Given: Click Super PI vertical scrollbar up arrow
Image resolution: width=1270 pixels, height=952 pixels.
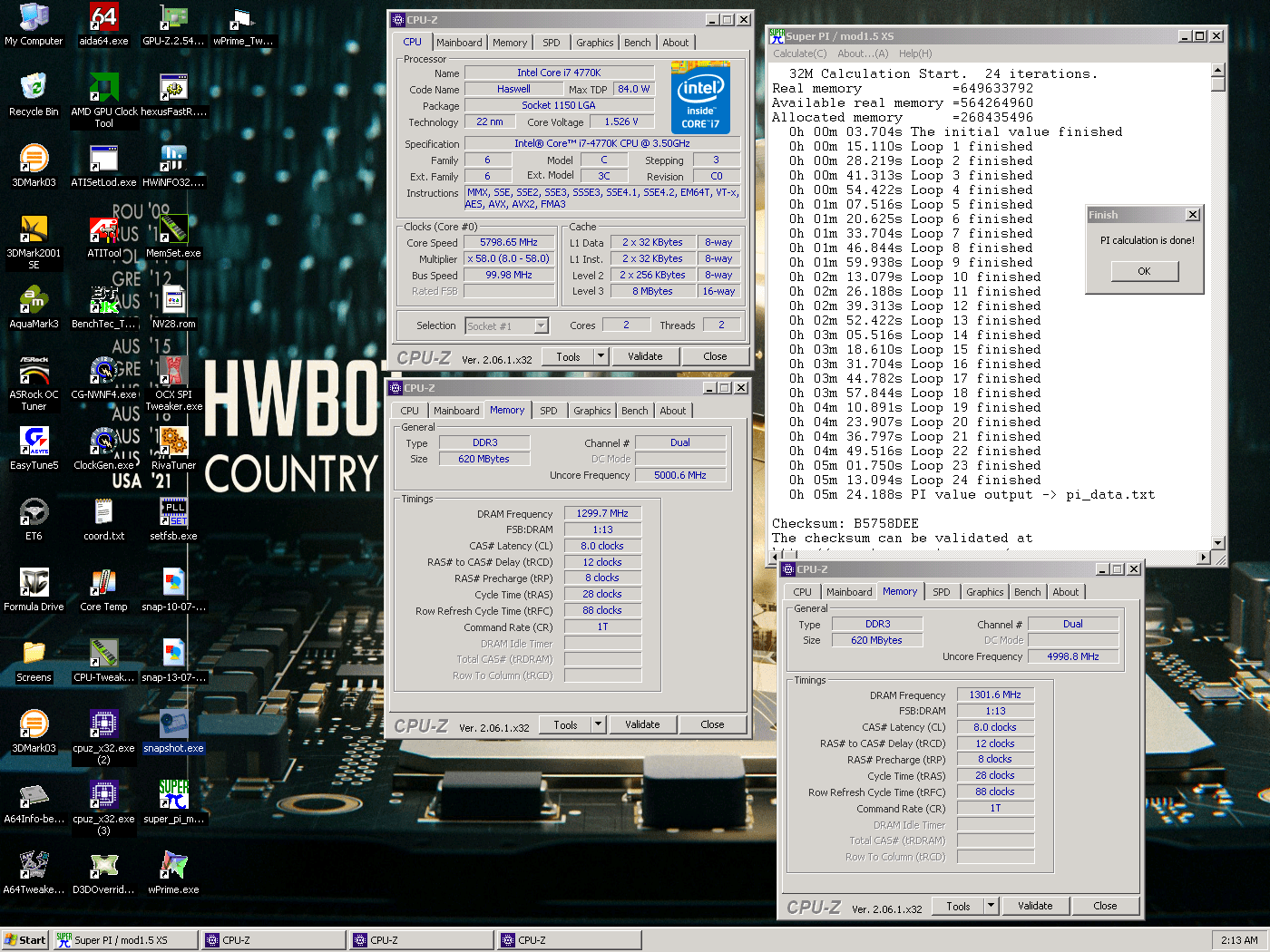Looking at the screenshot, I should (1218, 70).
